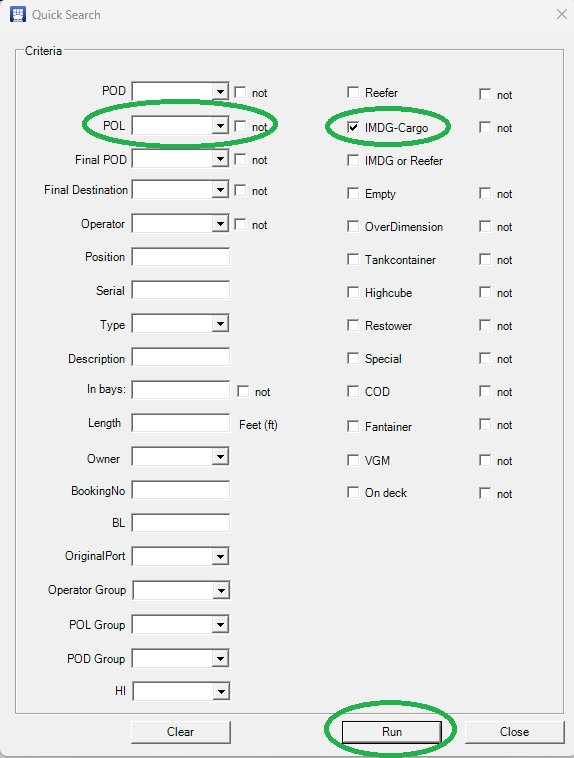Tick the Tankcontainer checkbox
The width and height of the screenshot is (574, 758).
[353, 260]
